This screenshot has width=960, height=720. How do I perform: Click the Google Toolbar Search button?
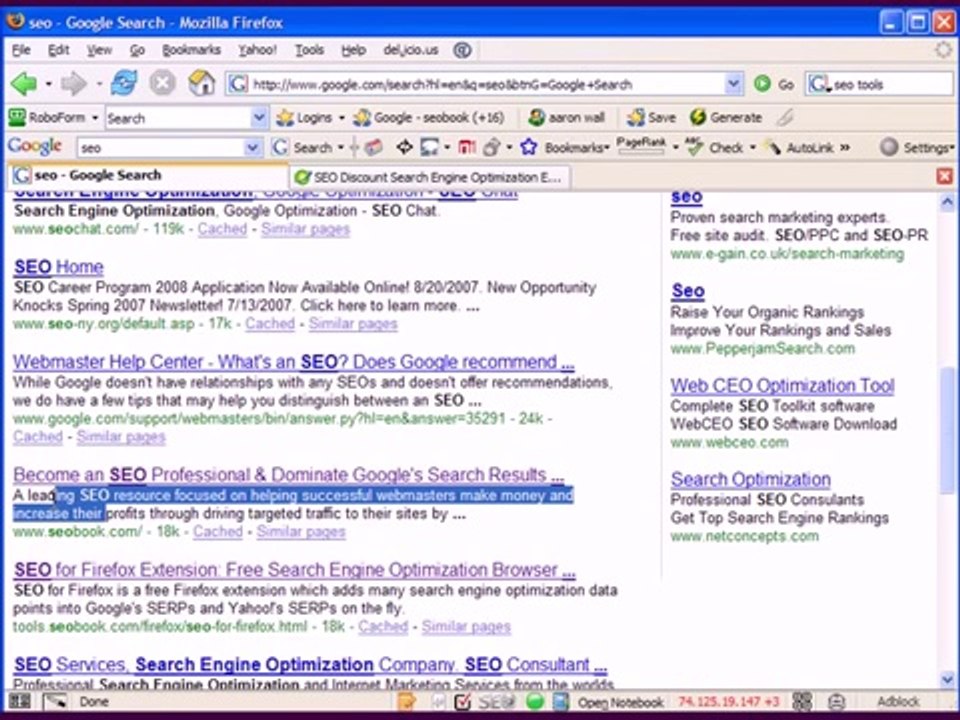(302, 147)
